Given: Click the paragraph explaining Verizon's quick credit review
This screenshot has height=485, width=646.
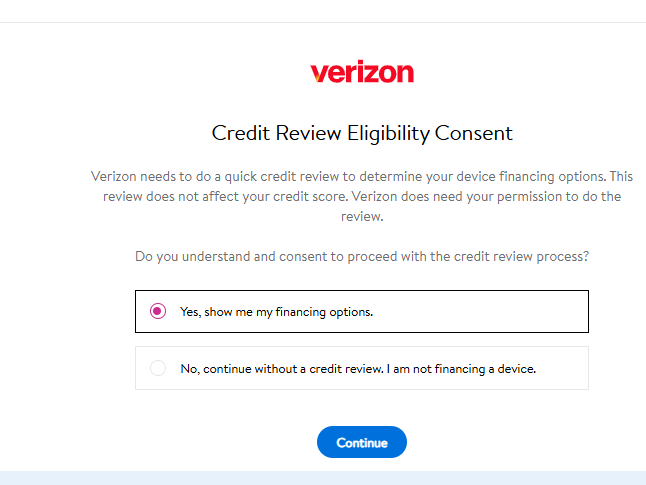Looking at the screenshot, I should [362, 196].
